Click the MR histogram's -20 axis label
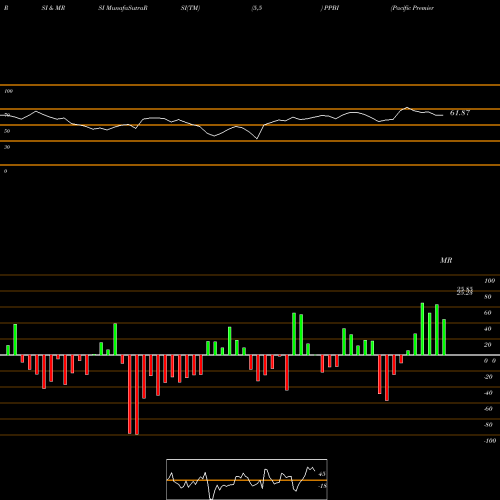 pyautogui.click(x=488, y=377)
